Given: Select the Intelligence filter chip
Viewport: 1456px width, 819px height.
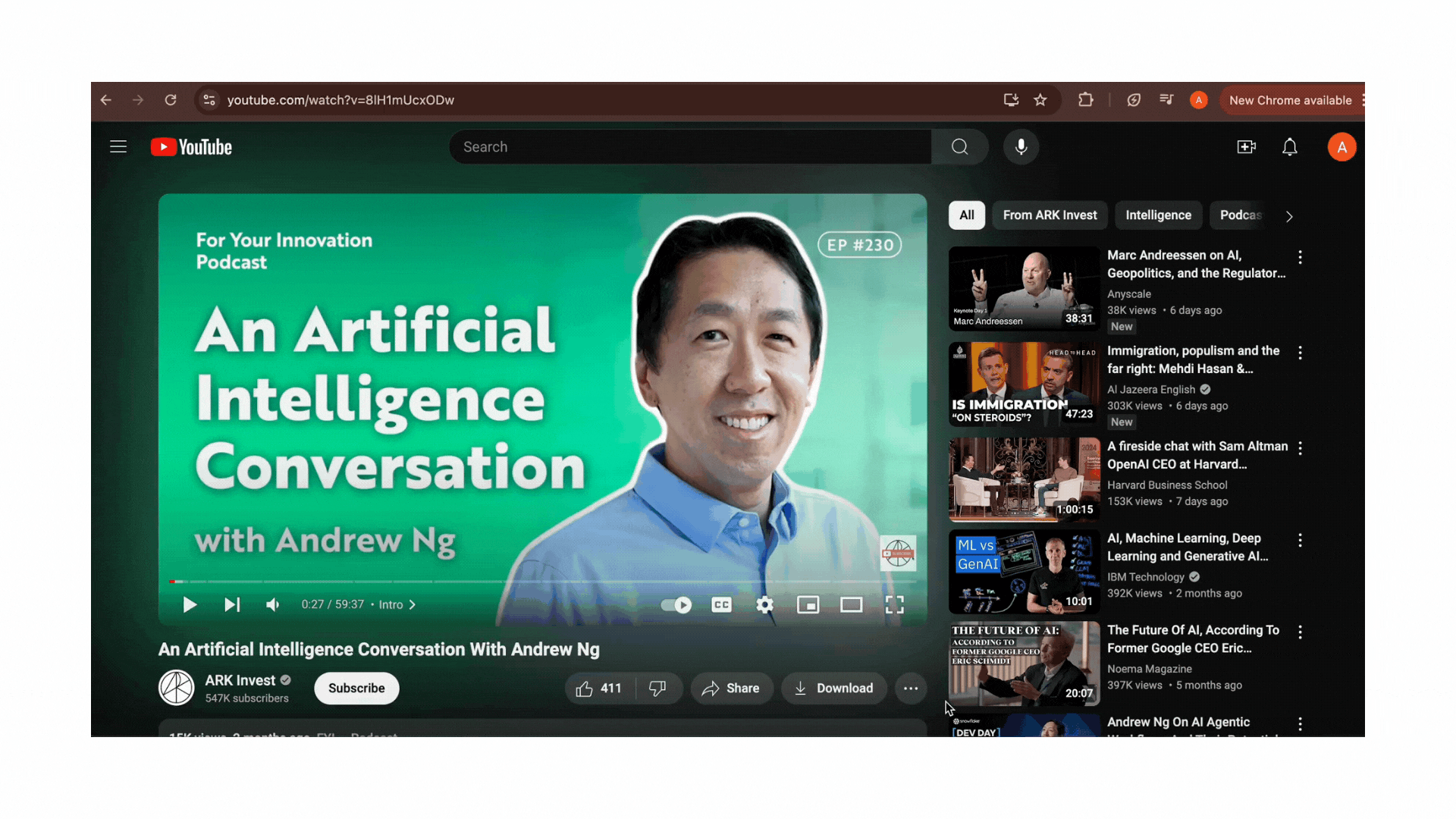Looking at the screenshot, I should coord(1158,215).
